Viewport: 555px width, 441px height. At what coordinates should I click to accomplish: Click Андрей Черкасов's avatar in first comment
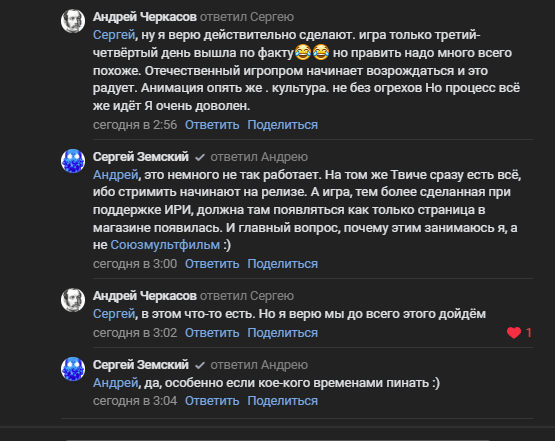coord(73,21)
